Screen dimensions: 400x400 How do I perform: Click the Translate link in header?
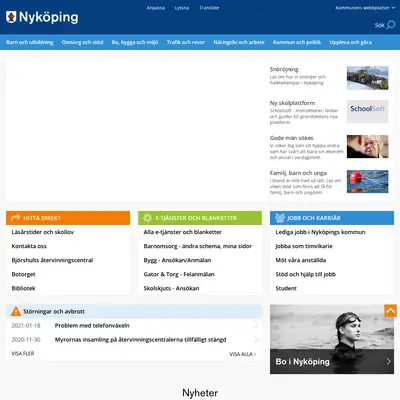point(209,8)
